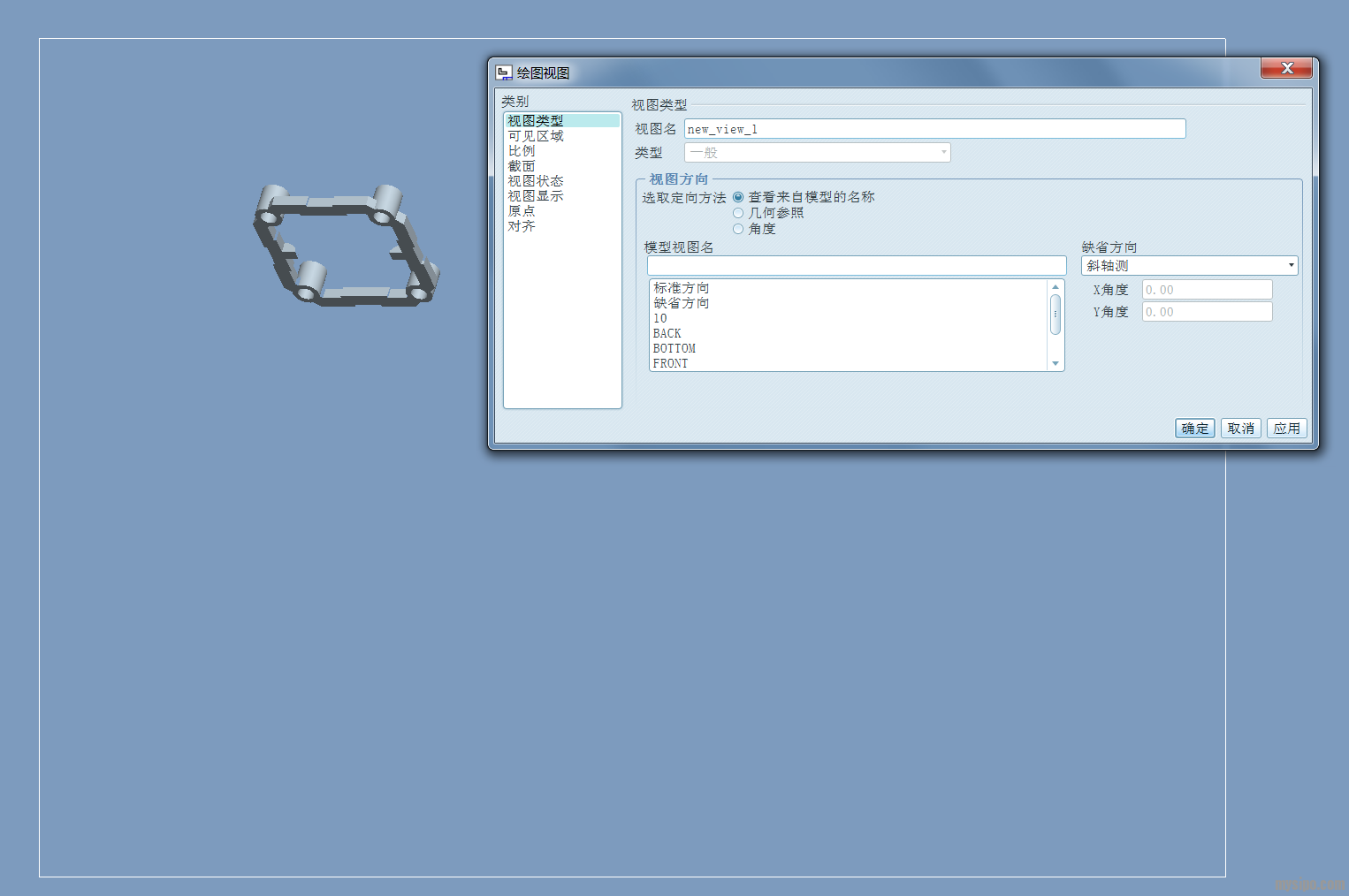Click the 应用 button
1349x896 pixels.
(x=1286, y=429)
